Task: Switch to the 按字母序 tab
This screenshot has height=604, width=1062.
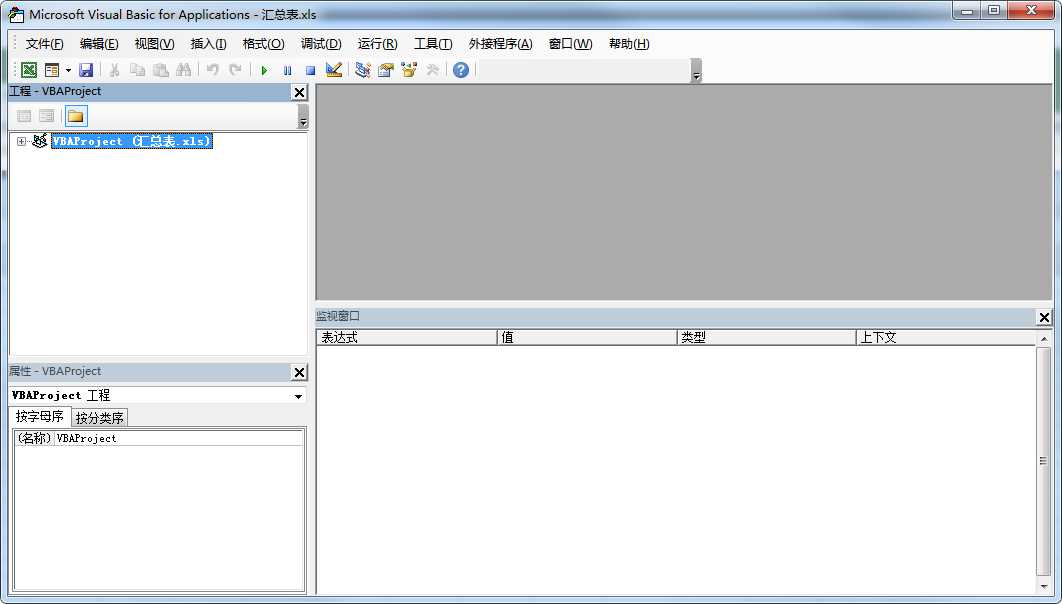Action: tap(40, 416)
